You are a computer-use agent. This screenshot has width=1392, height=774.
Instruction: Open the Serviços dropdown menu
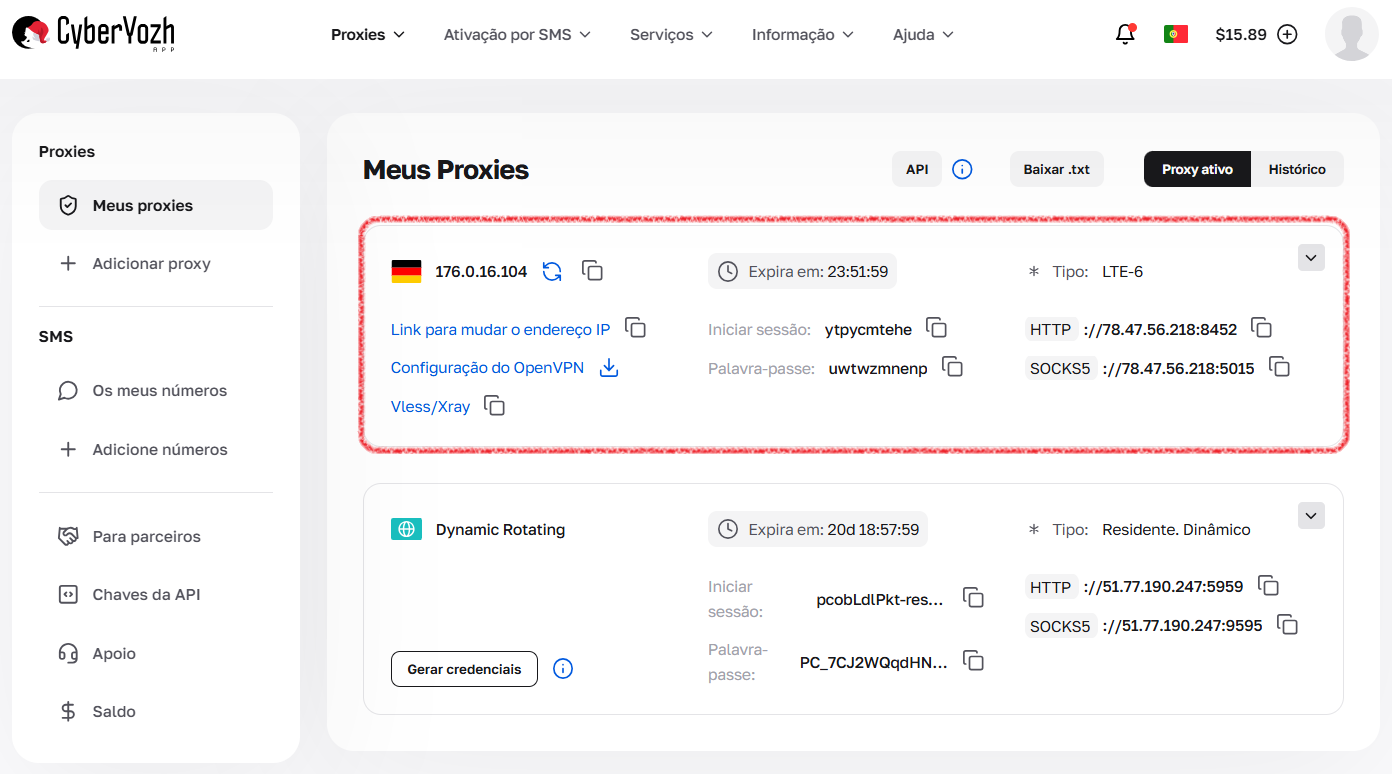[670, 34]
